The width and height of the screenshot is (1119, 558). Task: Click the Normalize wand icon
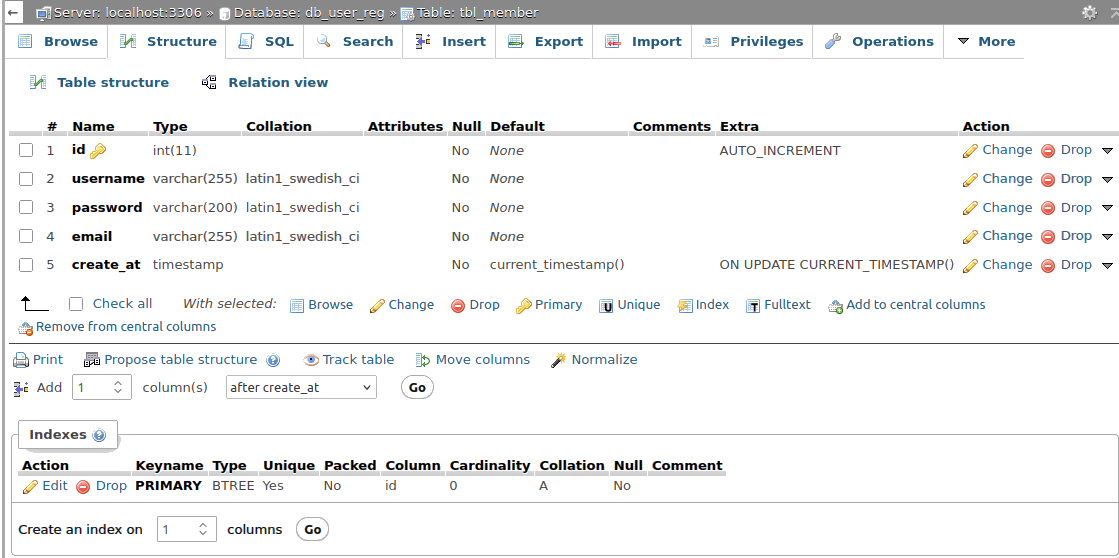point(558,360)
